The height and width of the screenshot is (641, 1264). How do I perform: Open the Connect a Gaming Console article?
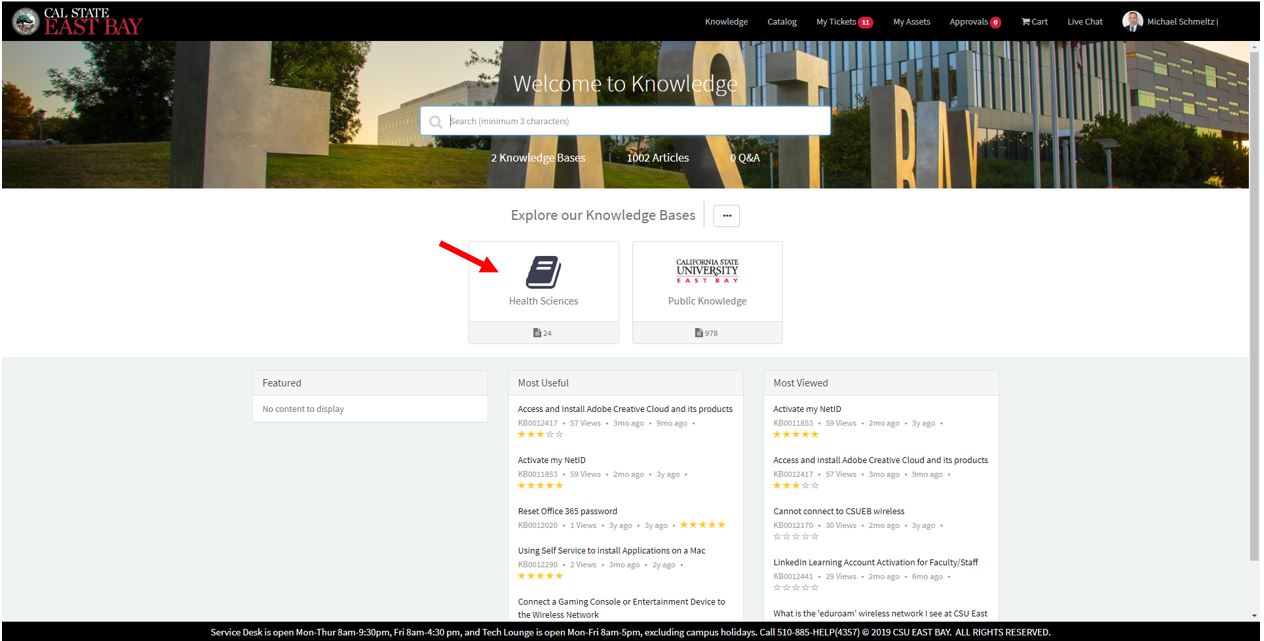pyautogui.click(x=621, y=608)
